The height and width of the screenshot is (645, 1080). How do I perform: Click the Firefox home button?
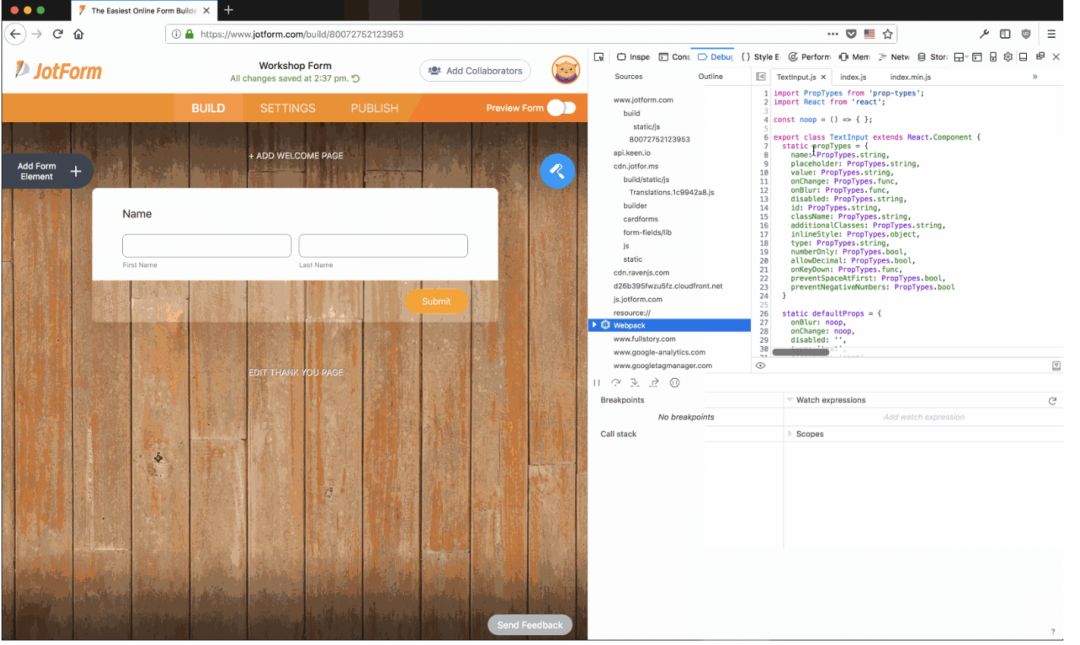(x=78, y=34)
